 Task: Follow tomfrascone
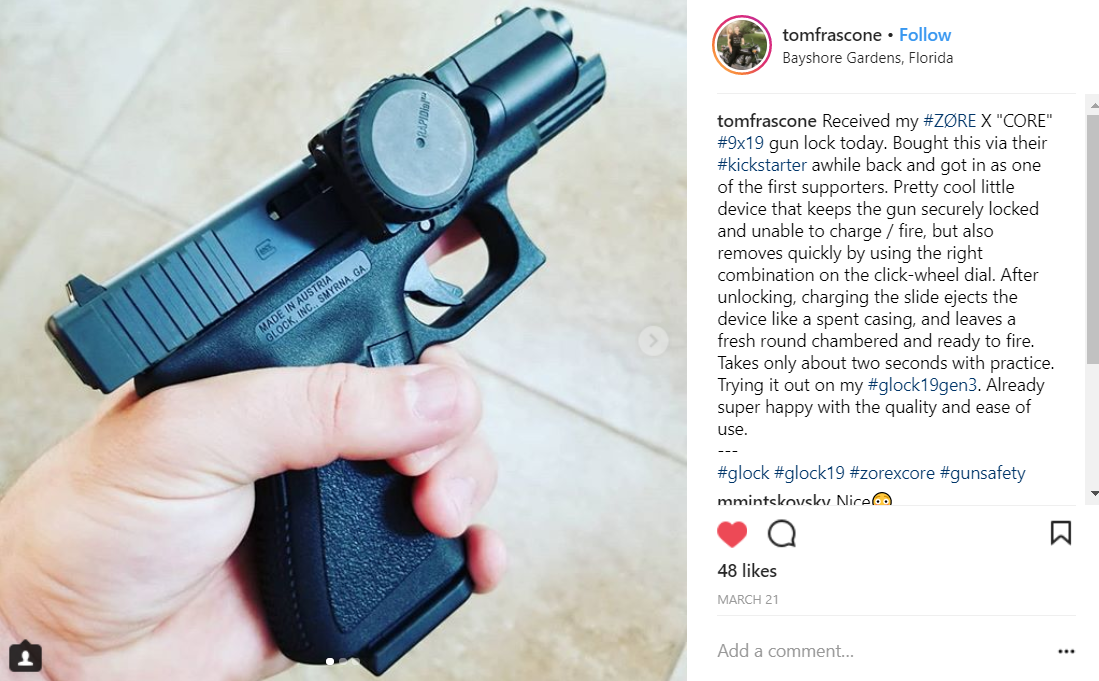tap(924, 34)
